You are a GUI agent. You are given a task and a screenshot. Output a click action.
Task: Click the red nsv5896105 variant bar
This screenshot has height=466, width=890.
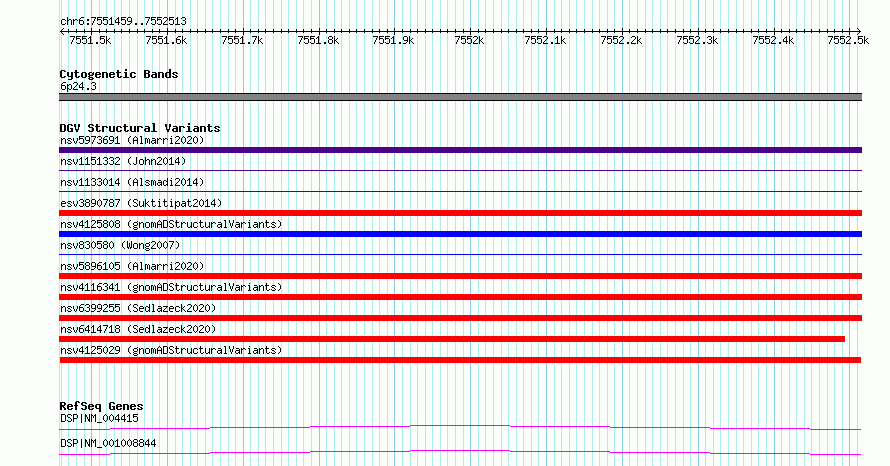[x=460, y=276]
